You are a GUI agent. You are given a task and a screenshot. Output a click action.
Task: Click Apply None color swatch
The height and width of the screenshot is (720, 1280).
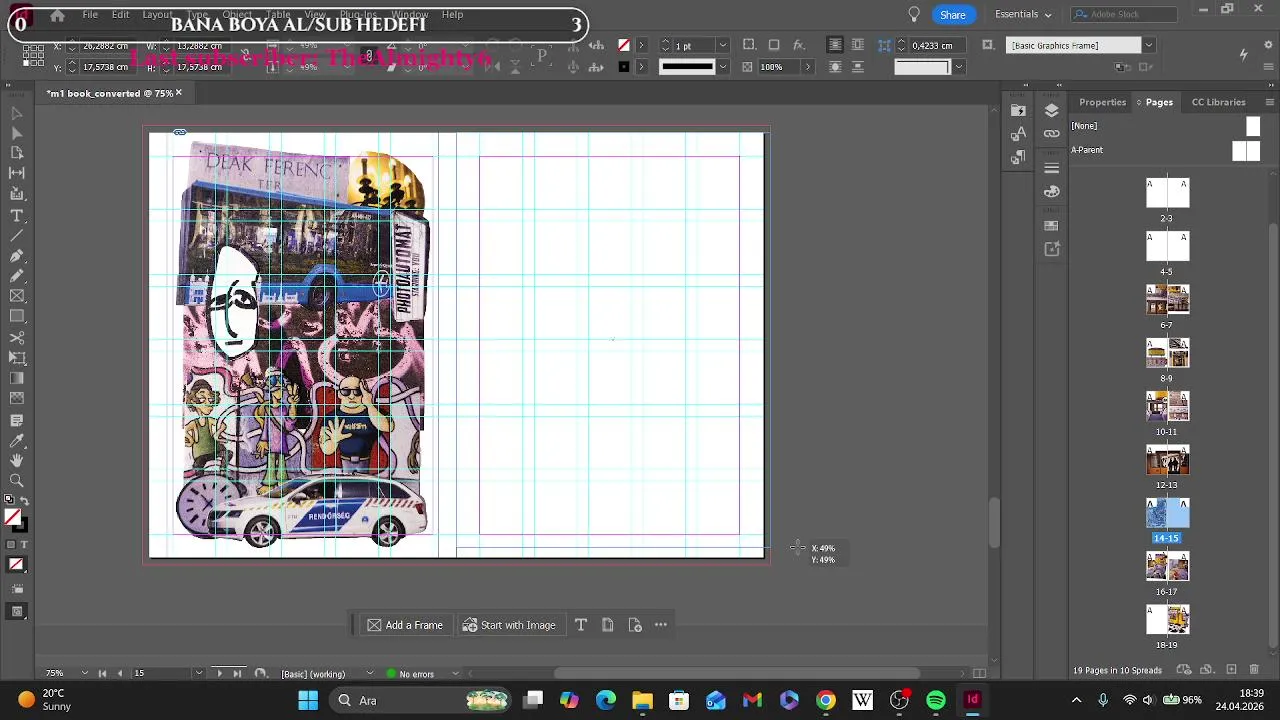click(x=16, y=565)
